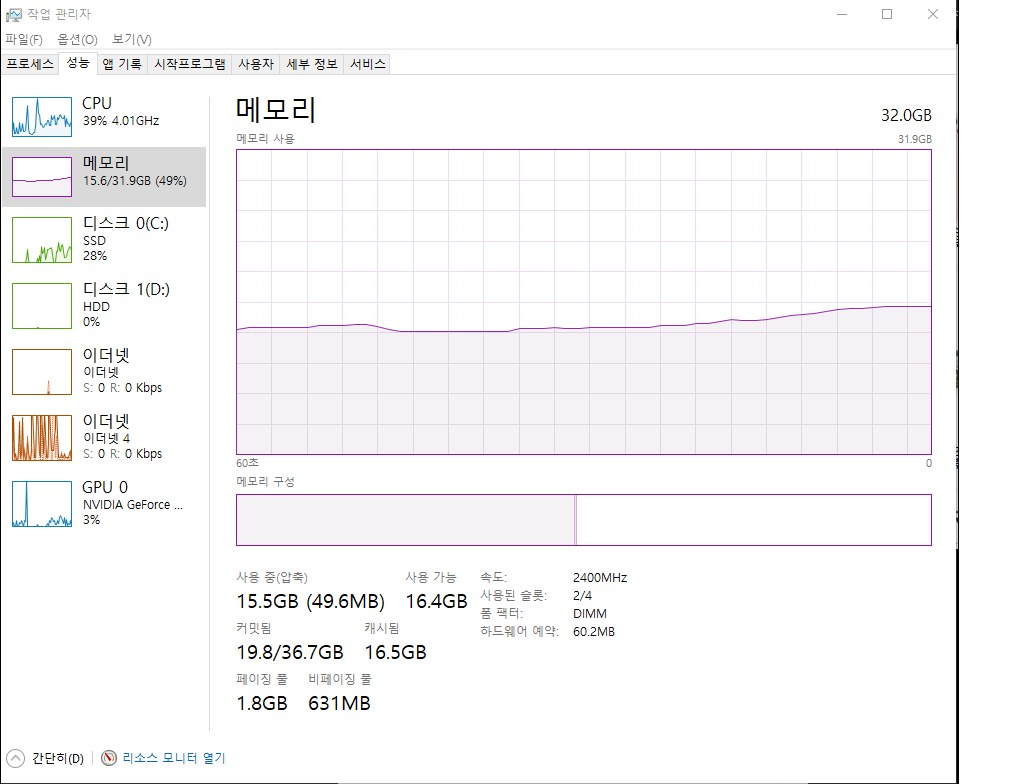Select the first 이더넷 graph icon
The image size is (1023, 784).
pos(42,371)
